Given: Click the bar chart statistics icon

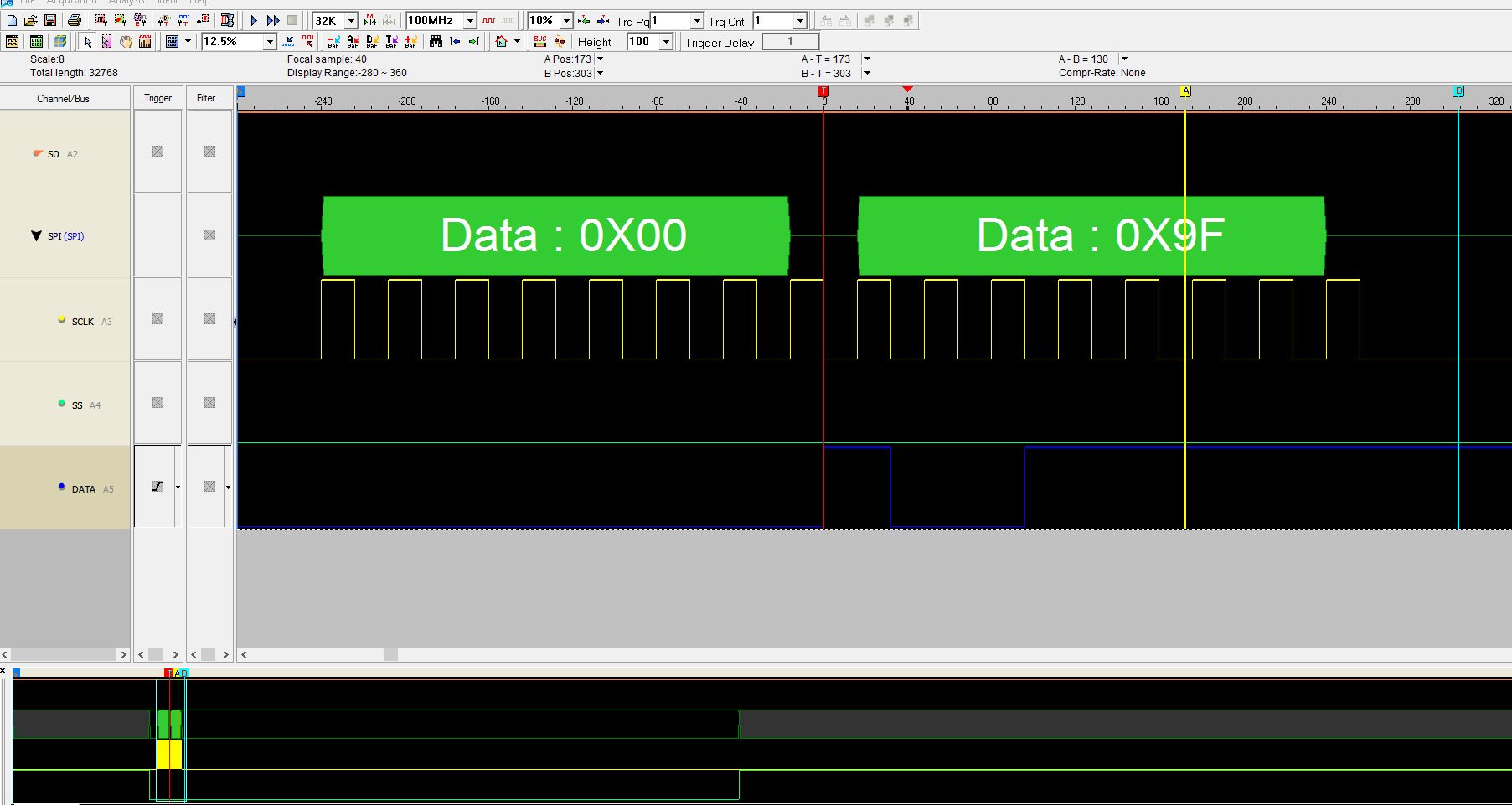Looking at the screenshot, I should (x=145, y=41).
